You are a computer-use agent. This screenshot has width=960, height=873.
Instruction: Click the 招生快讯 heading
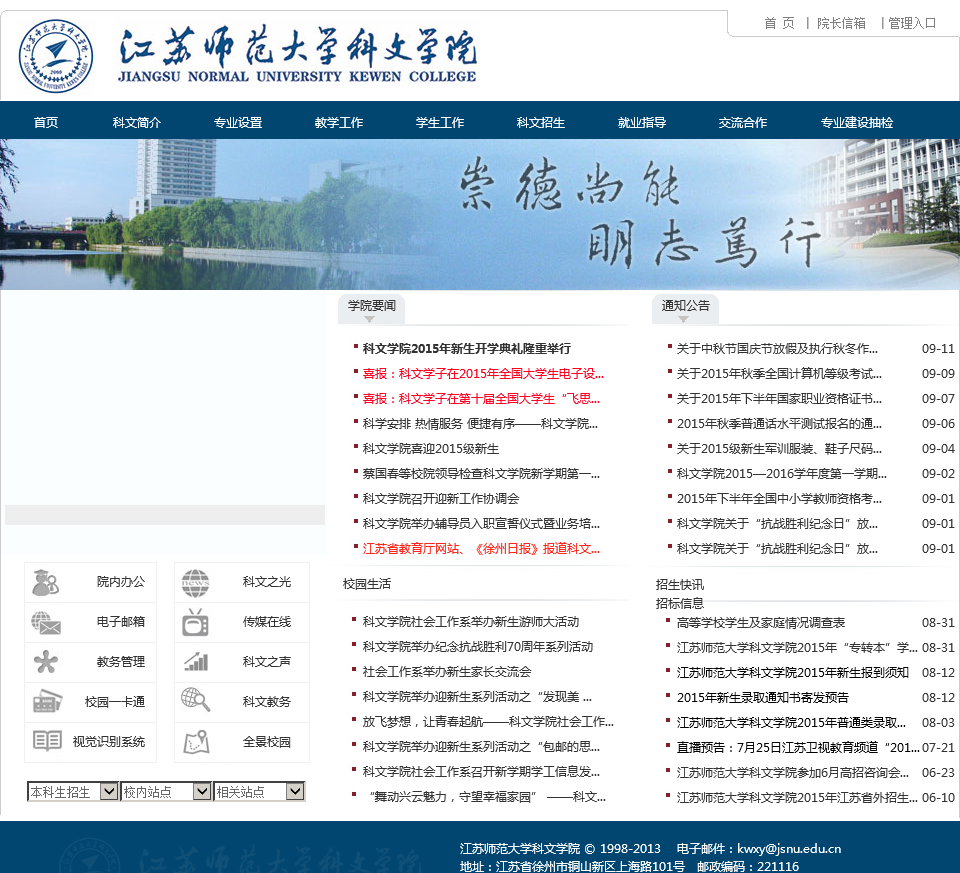[680, 585]
